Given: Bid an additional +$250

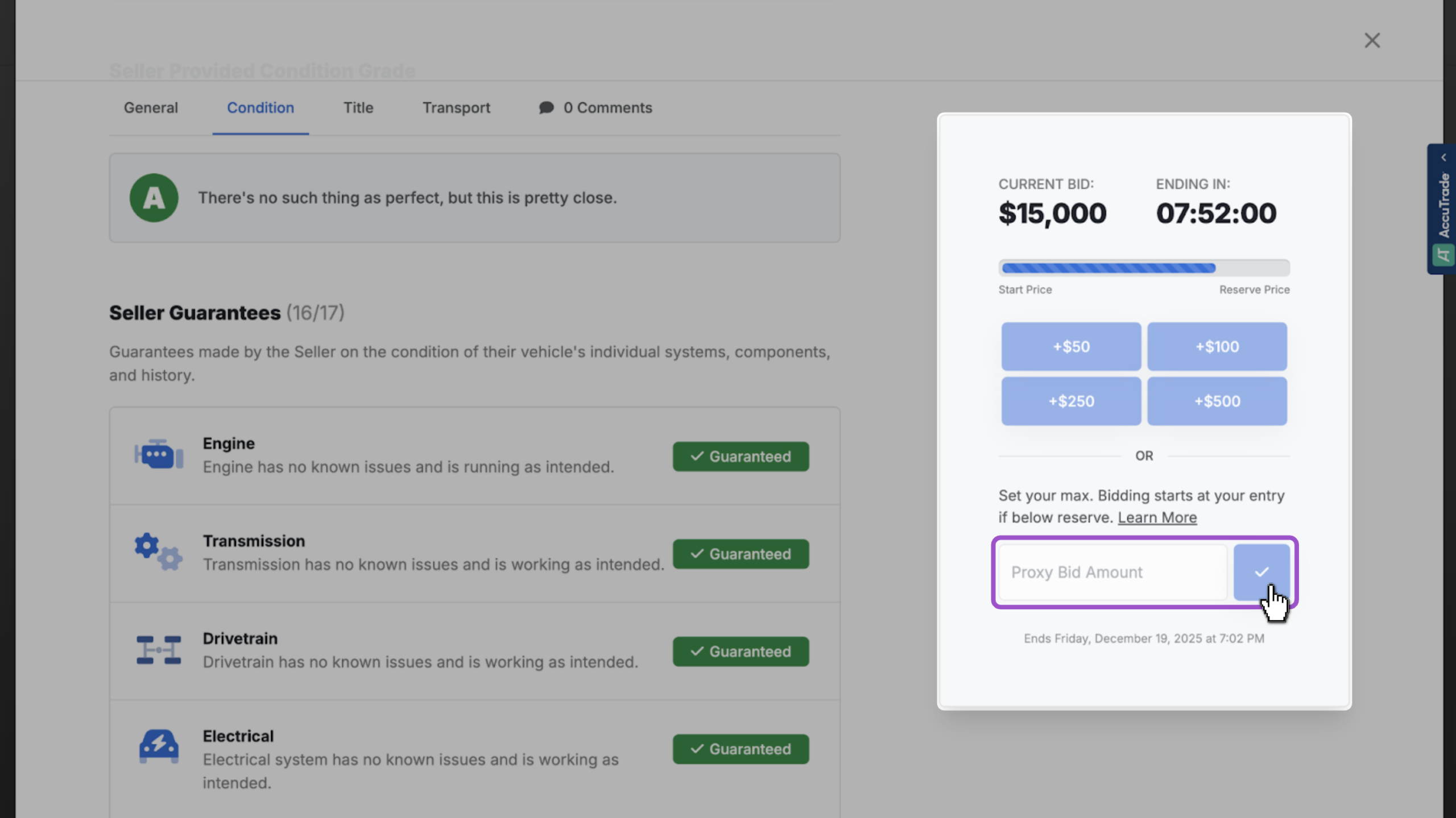Looking at the screenshot, I should [x=1071, y=401].
